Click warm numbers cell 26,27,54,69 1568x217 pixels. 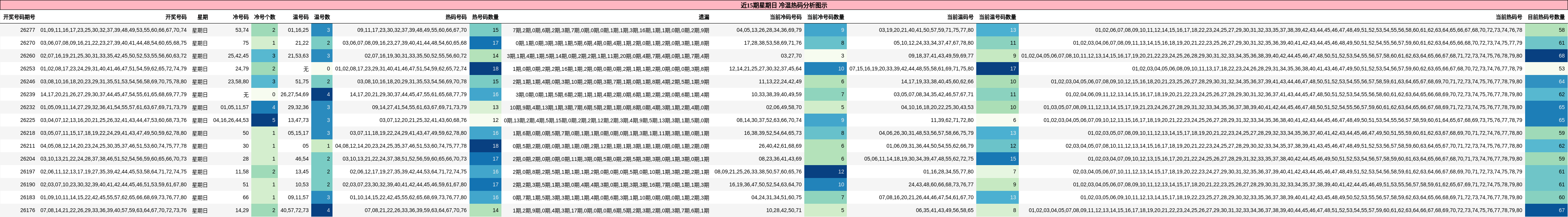pyautogui.click(x=295, y=95)
